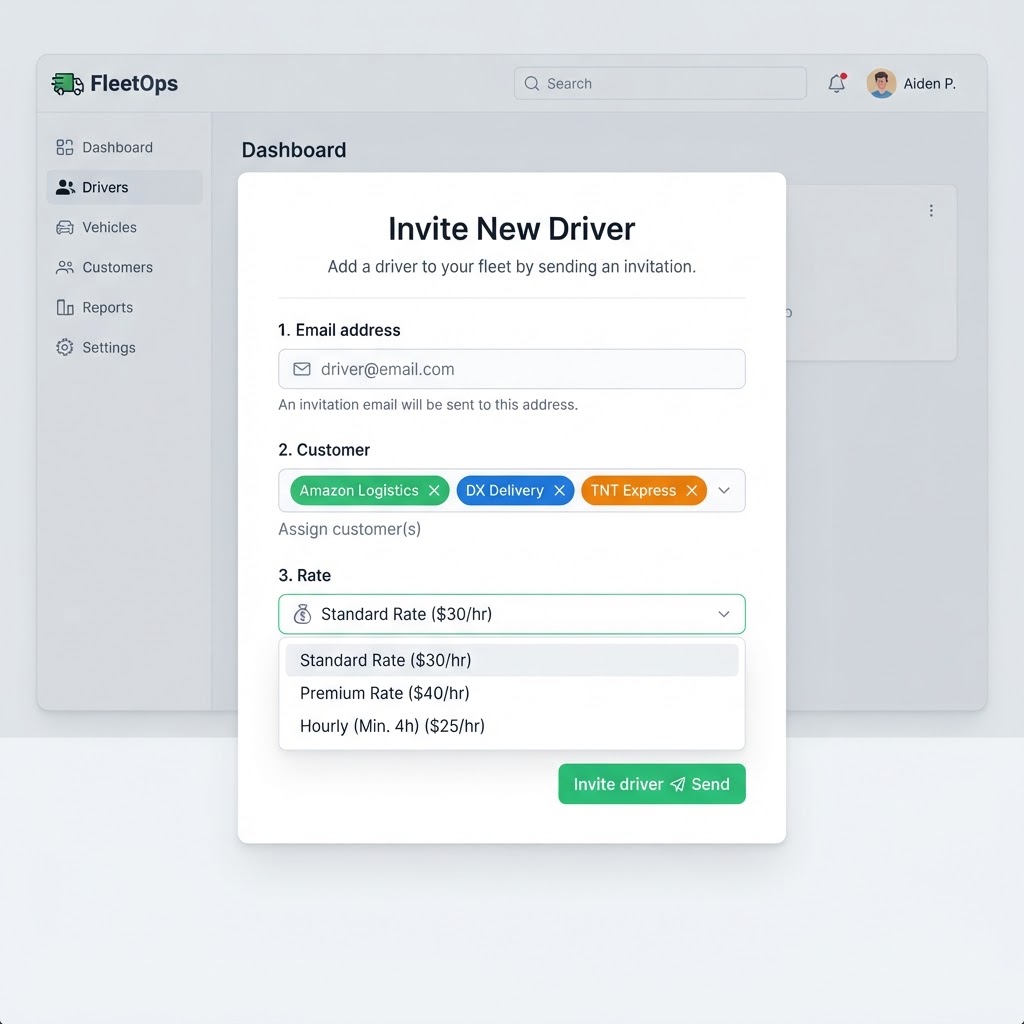Open Vehicles sidebar item

coord(124,227)
